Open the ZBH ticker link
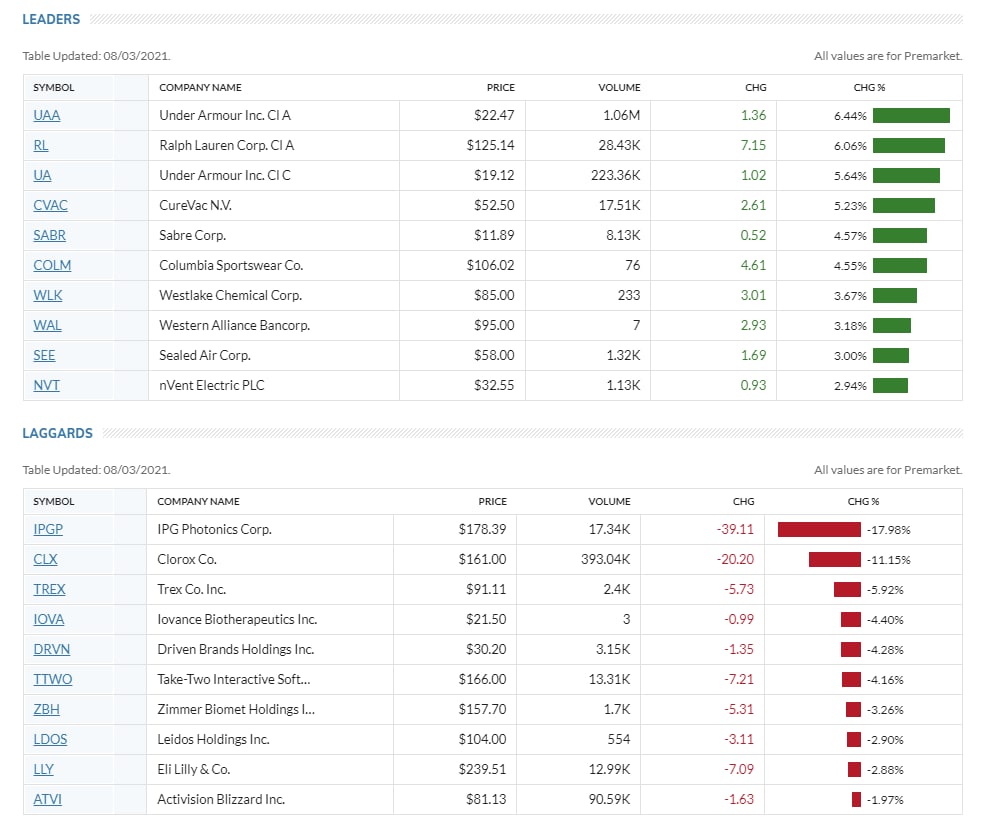This screenshot has width=982, height=827. [46, 710]
